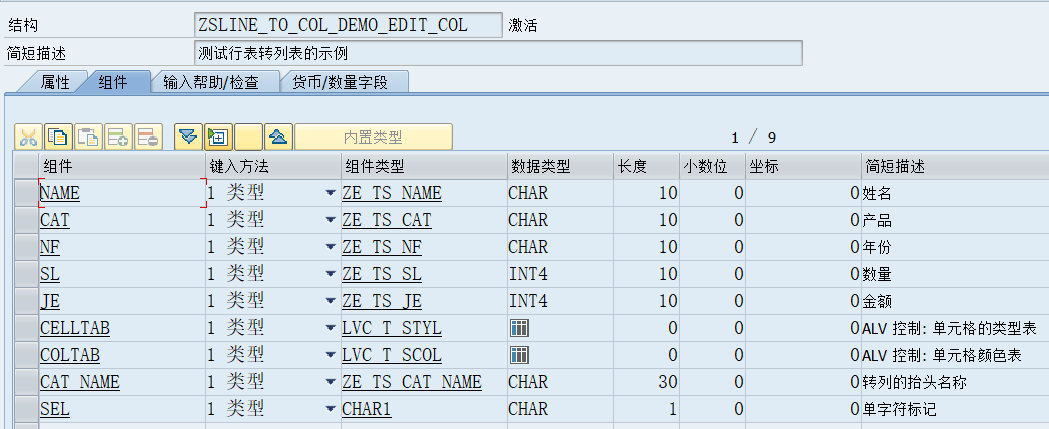Viewport: 1049px width, 429px height.
Task: Click the Copy toolbar icon
Action: [x=58, y=137]
